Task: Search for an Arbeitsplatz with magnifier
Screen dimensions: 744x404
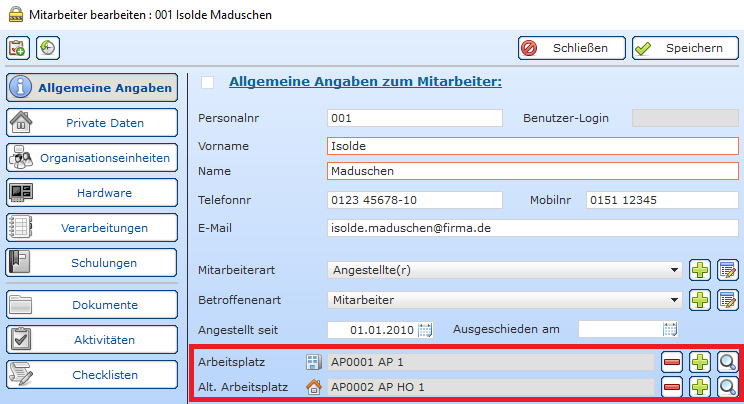Action: 728,362
